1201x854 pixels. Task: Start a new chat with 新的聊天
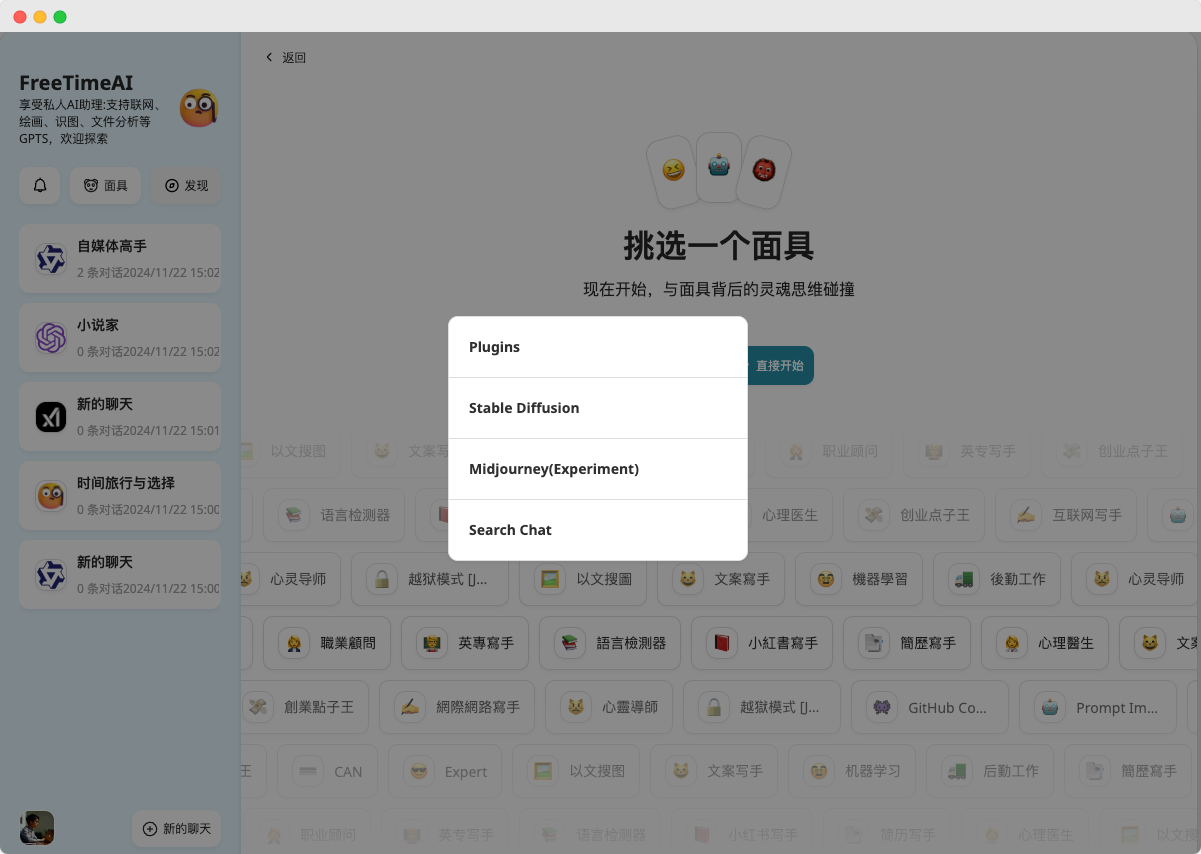(176, 829)
